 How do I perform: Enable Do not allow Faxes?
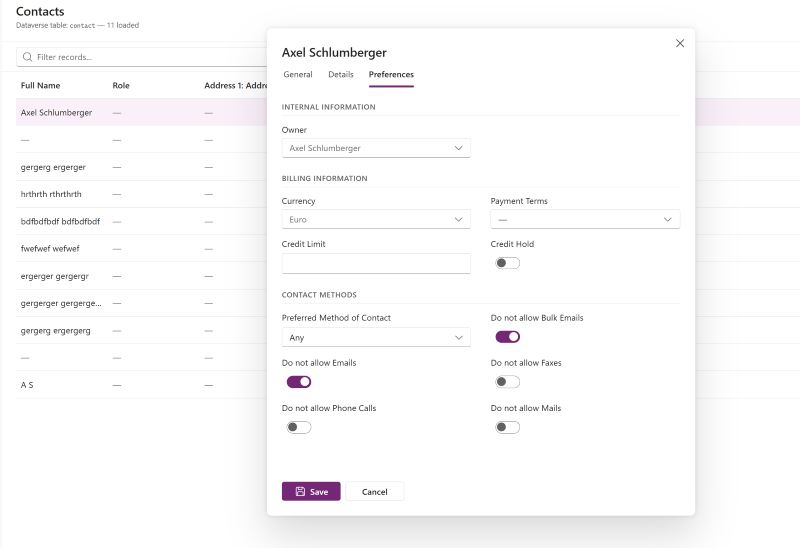coord(508,382)
